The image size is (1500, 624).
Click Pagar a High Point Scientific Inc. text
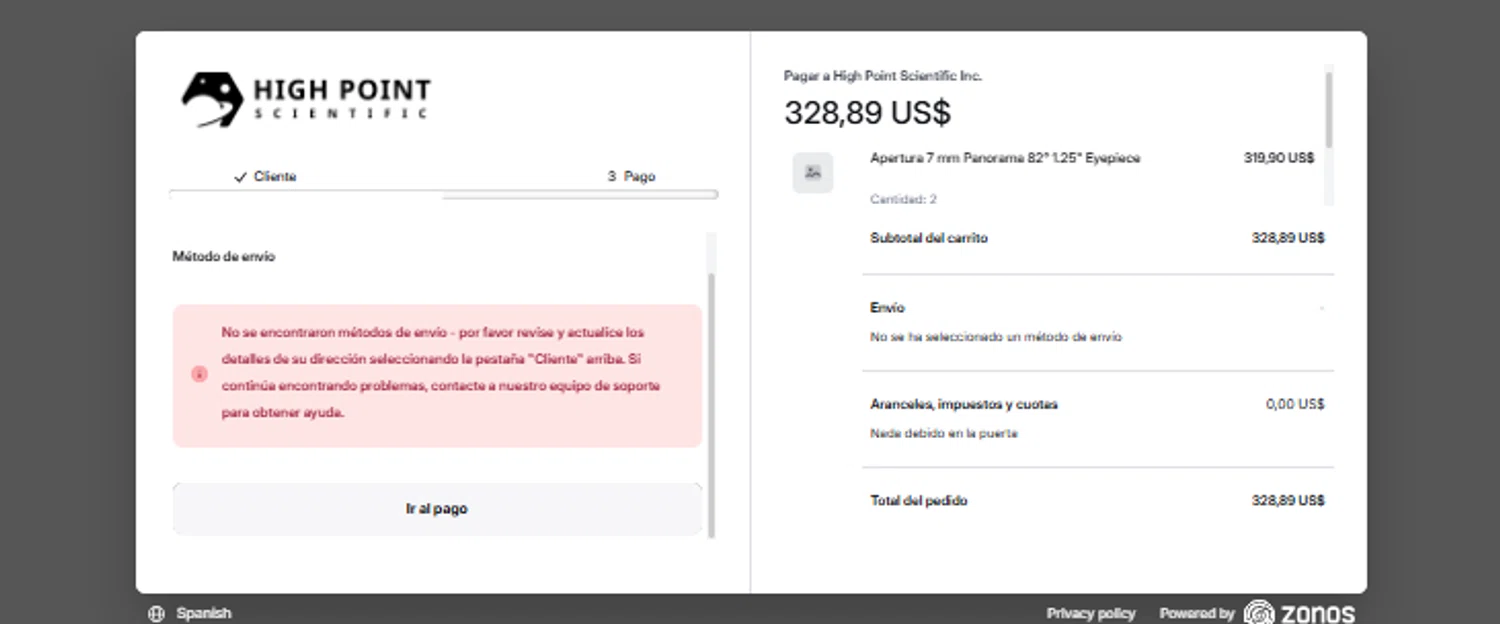tap(883, 76)
